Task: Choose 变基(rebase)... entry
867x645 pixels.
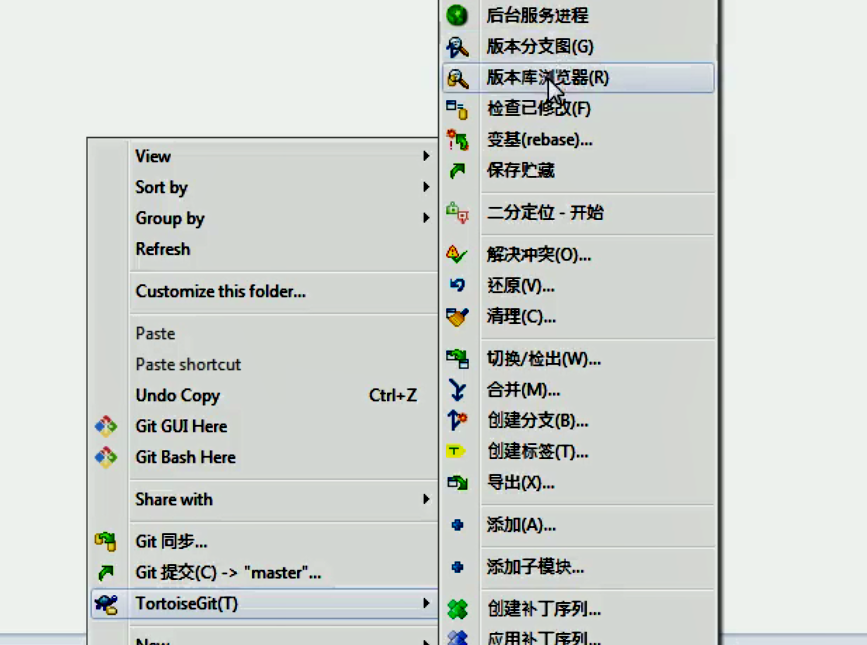Action: coord(578,140)
